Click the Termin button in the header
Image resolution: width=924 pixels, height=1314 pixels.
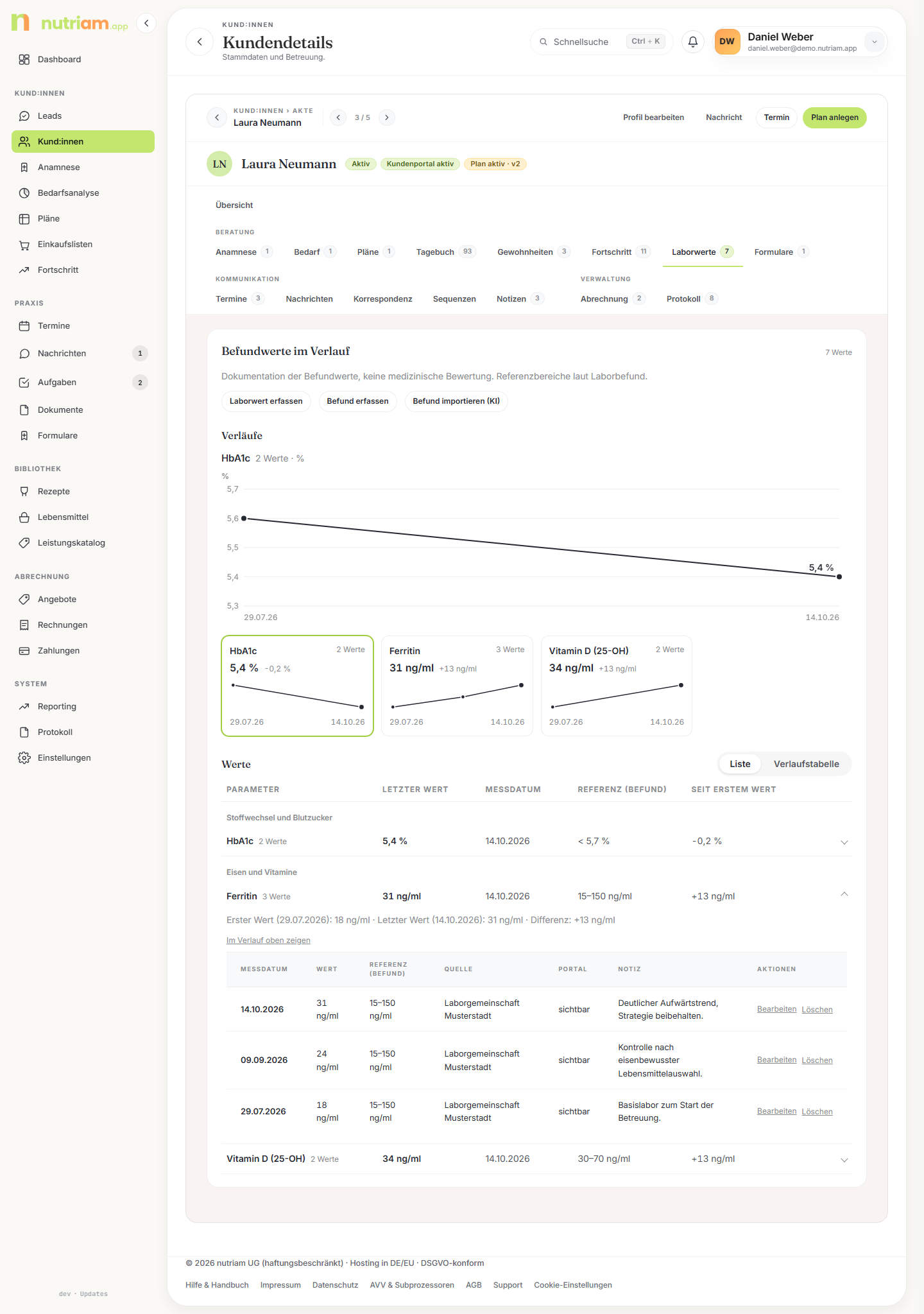pos(776,117)
